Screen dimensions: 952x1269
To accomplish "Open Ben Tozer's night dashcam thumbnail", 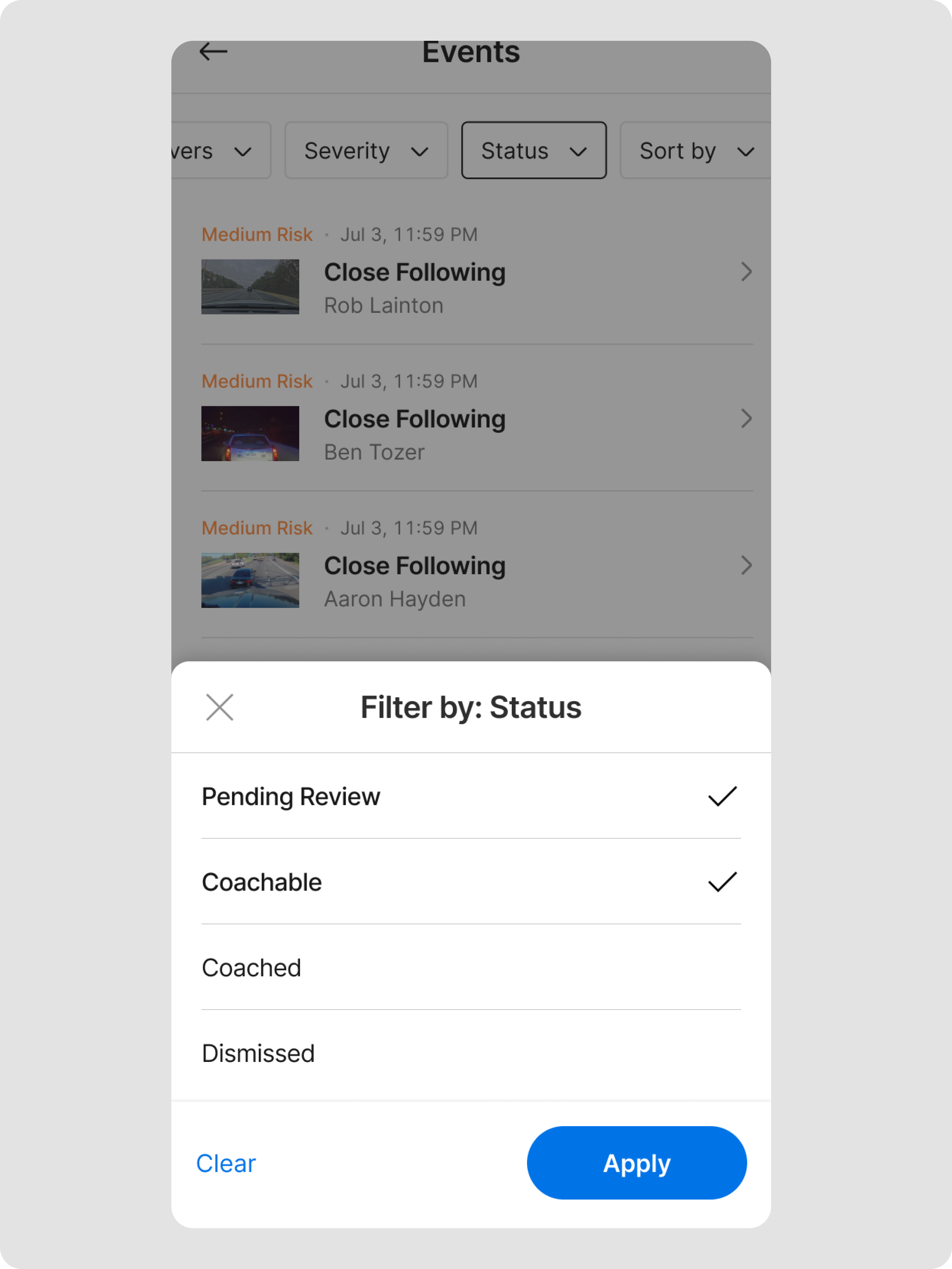I will click(250, 434).
